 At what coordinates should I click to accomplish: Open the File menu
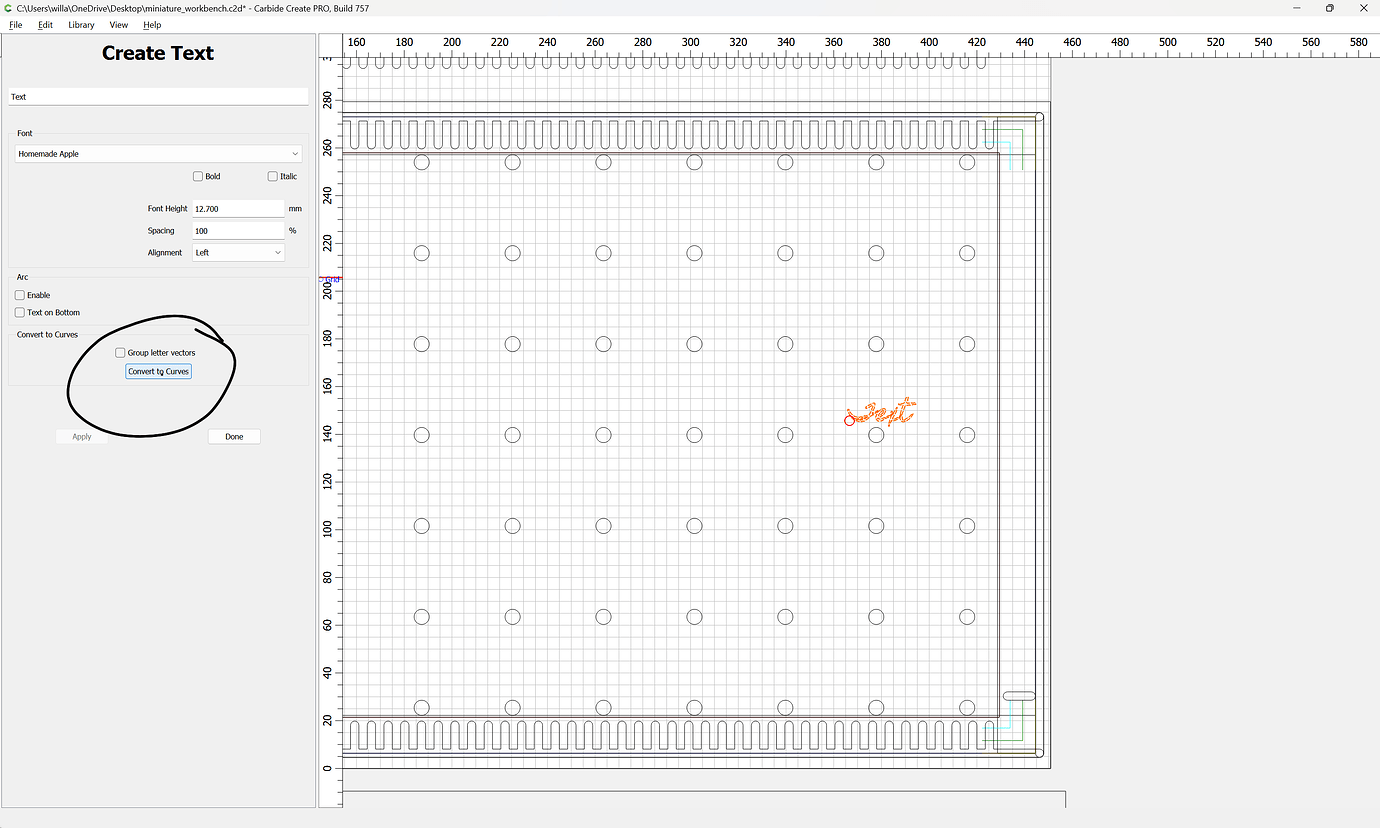point(15,24)
